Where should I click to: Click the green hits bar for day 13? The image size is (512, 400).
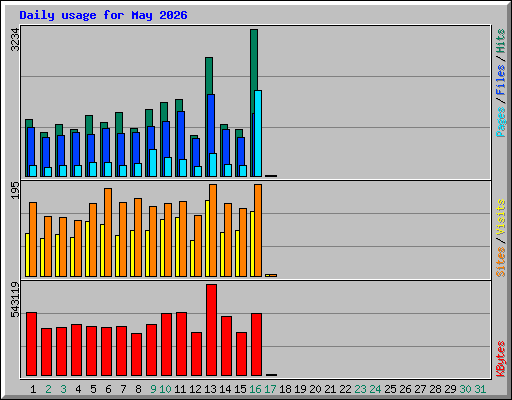pos(209,76)
